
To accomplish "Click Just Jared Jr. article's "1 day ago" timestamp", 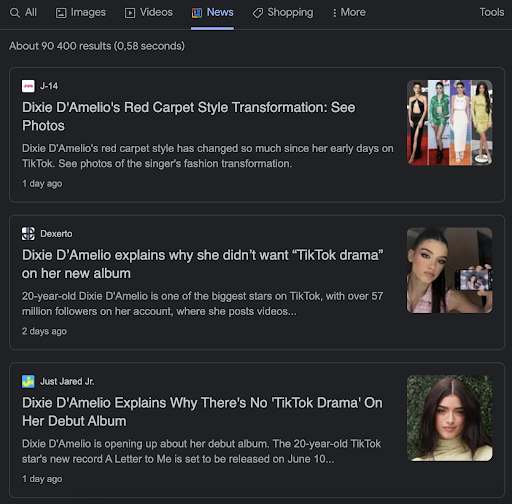I will pyautogui.click(x=42, y=479).
